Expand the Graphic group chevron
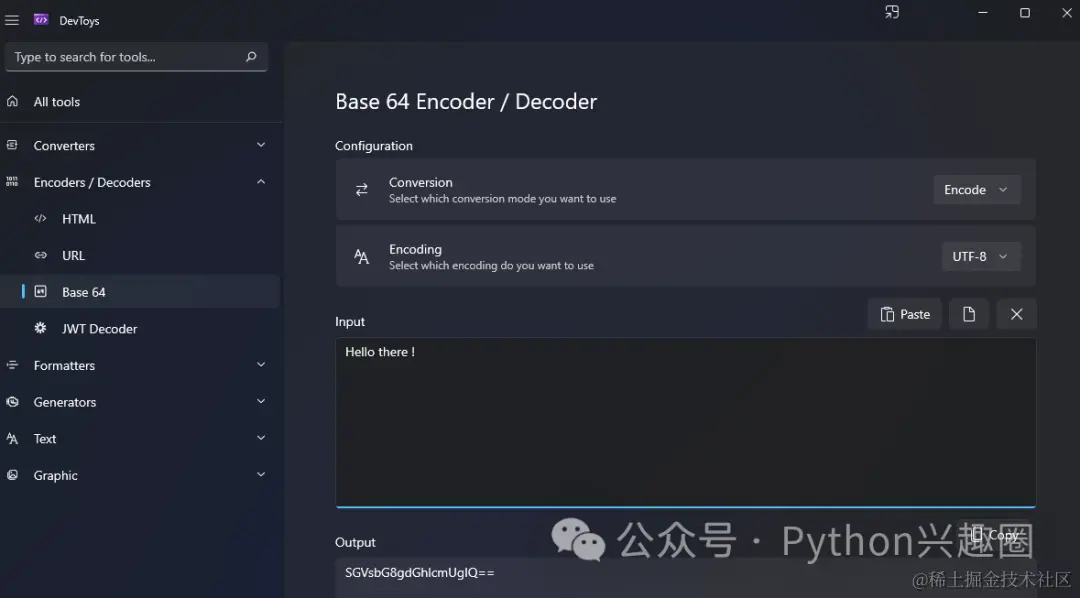Image resolution: width=1080 pixels, height=598 pixels. (261, 474)
